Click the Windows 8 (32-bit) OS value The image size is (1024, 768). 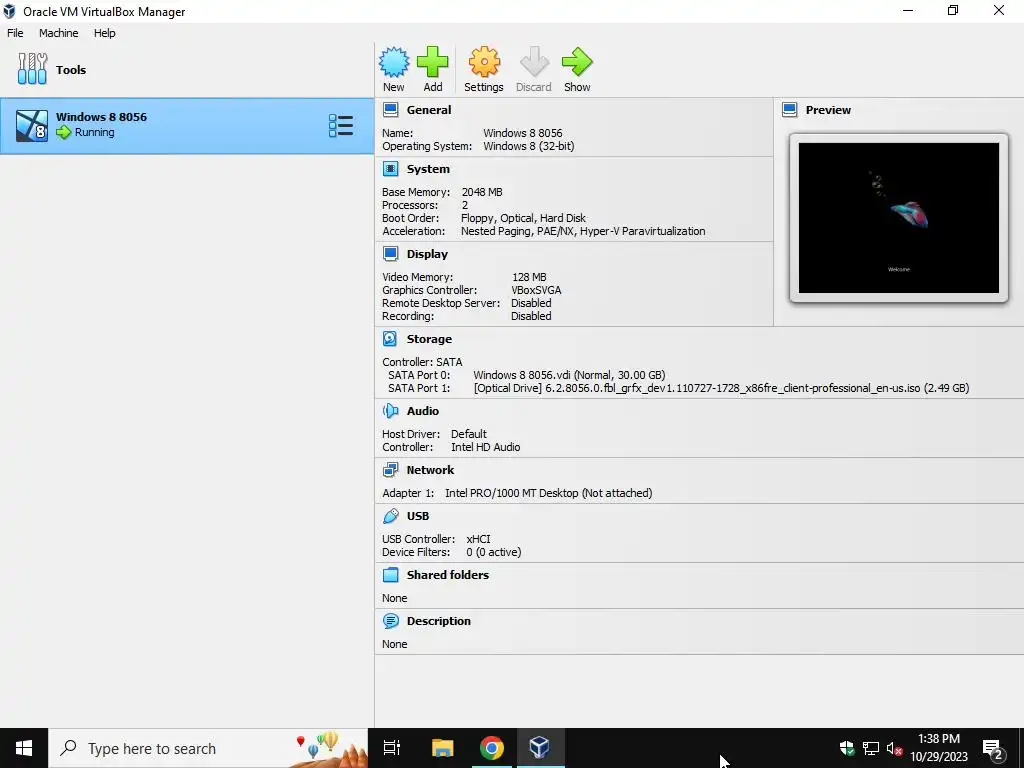click(528, 146)
